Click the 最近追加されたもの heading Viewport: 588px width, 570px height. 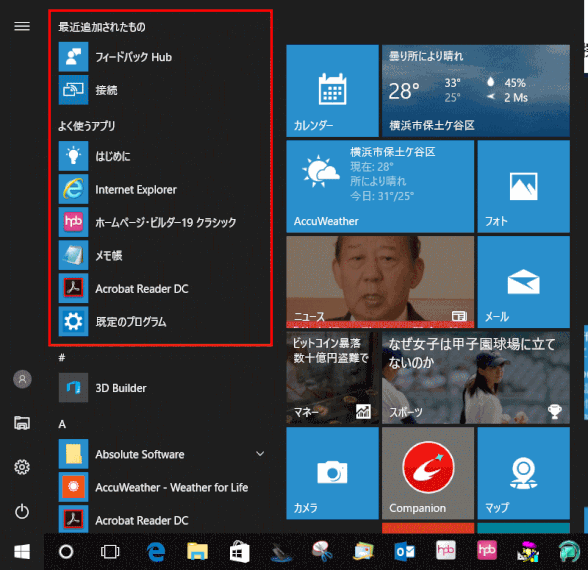point(102,27)
